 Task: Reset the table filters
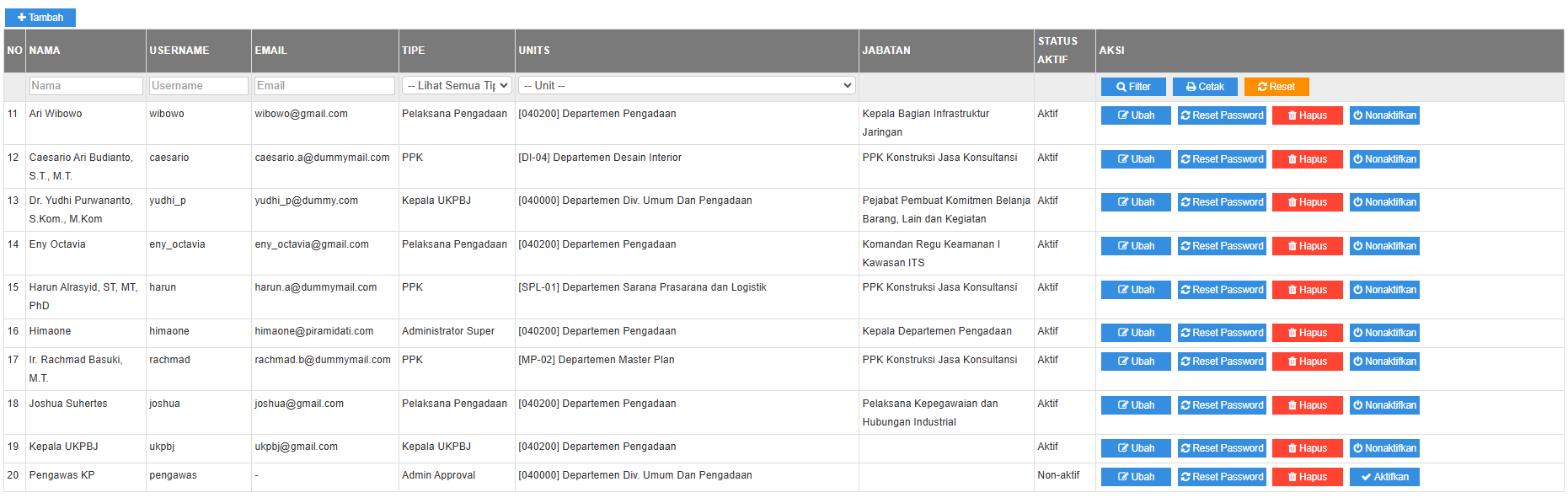(x=1276, y=87)
